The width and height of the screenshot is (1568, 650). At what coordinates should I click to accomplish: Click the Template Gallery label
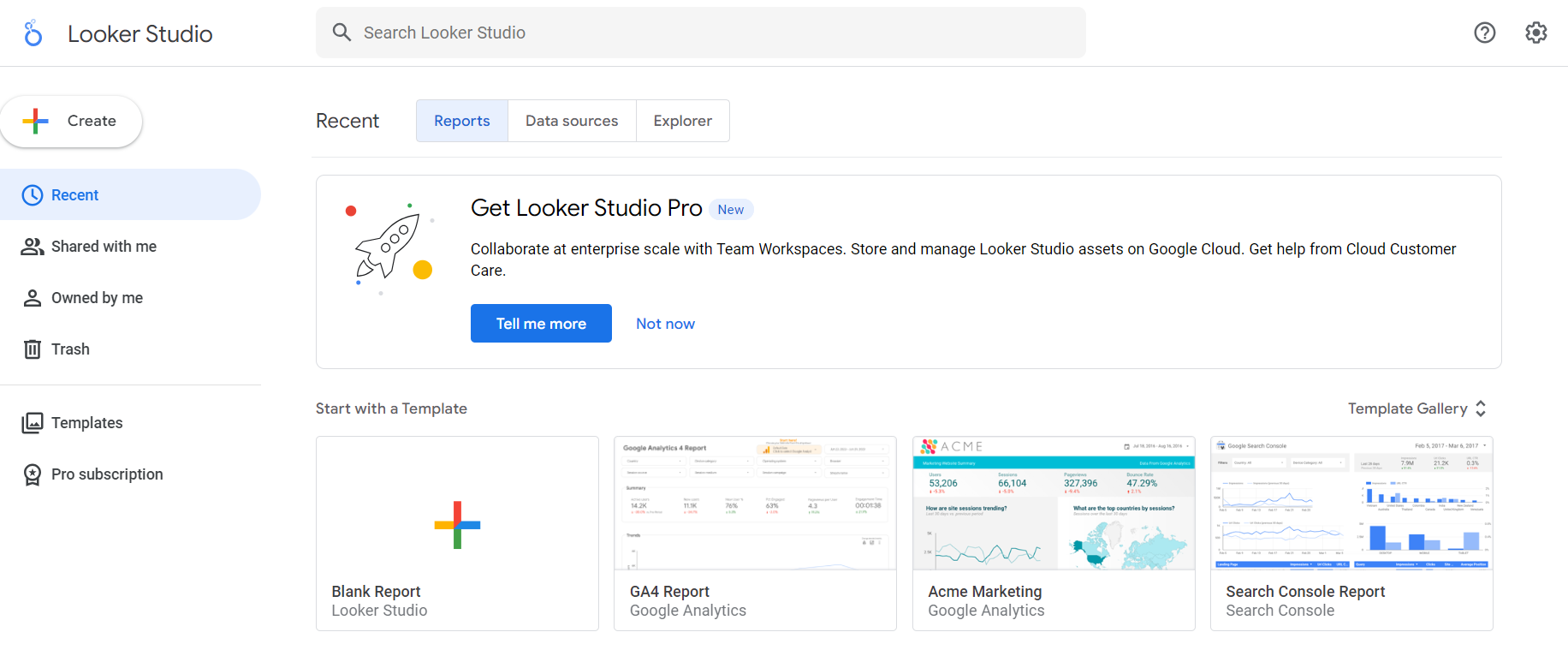pyautogui.click(x=1407, y=408)
